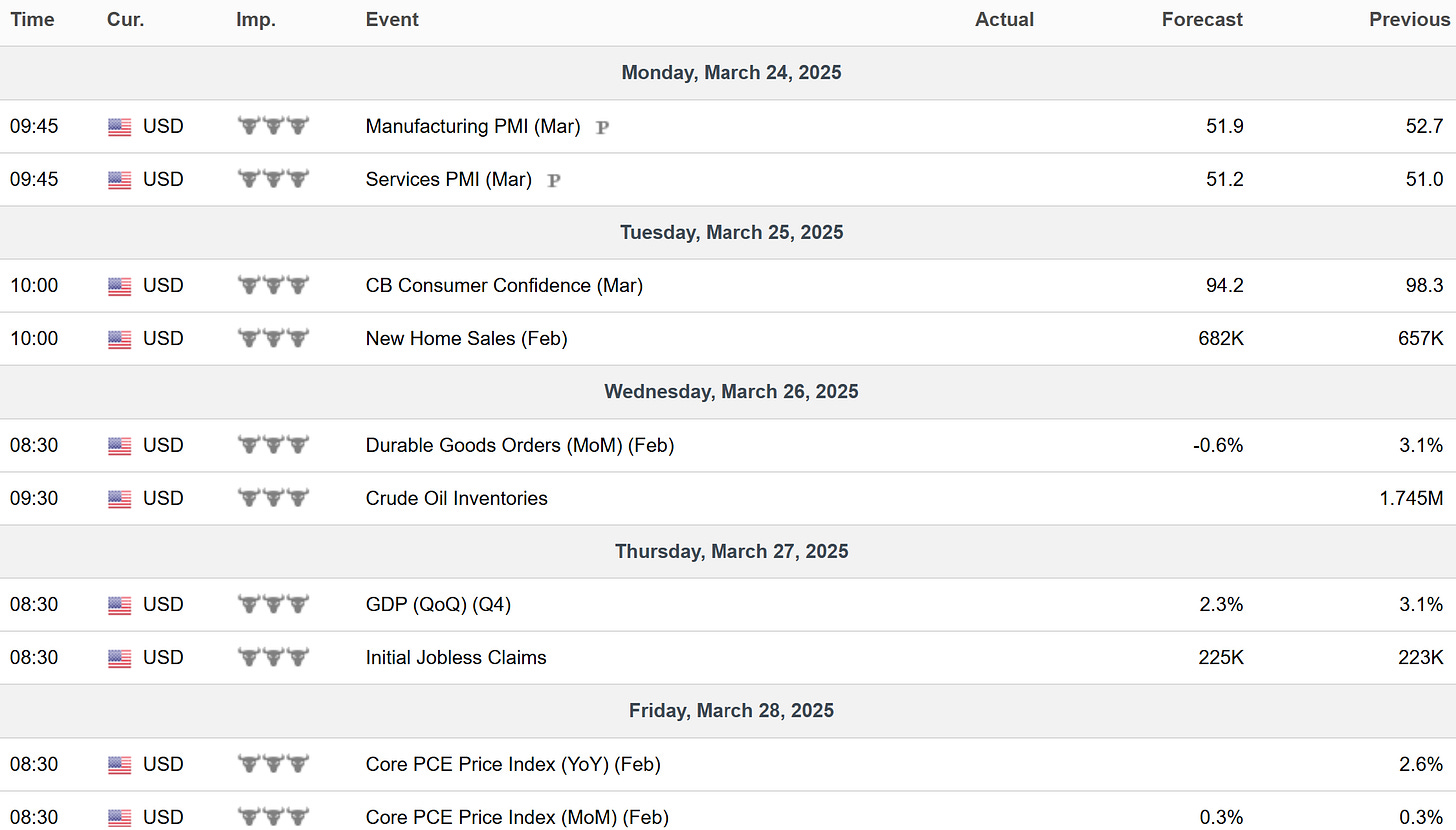The height and width of the screenshot is (830, 1456).
Task: Click the preliminary P icon beside Services PMI
Action: coord(554,181)
